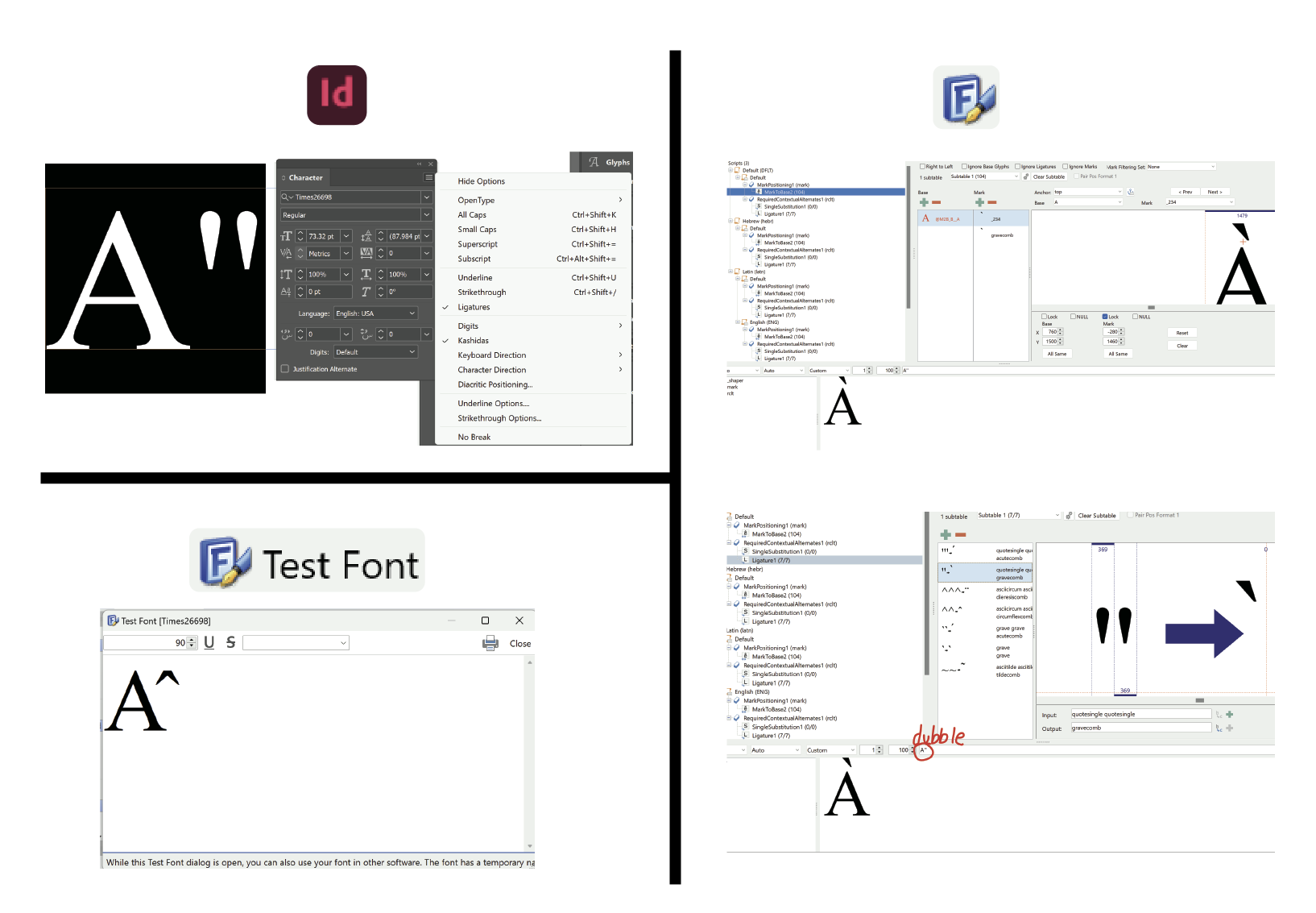Click Clear Subtable beside Subtable 1 (7/7)
This screenshot has height=913, width=1316.
(1097, 516)
